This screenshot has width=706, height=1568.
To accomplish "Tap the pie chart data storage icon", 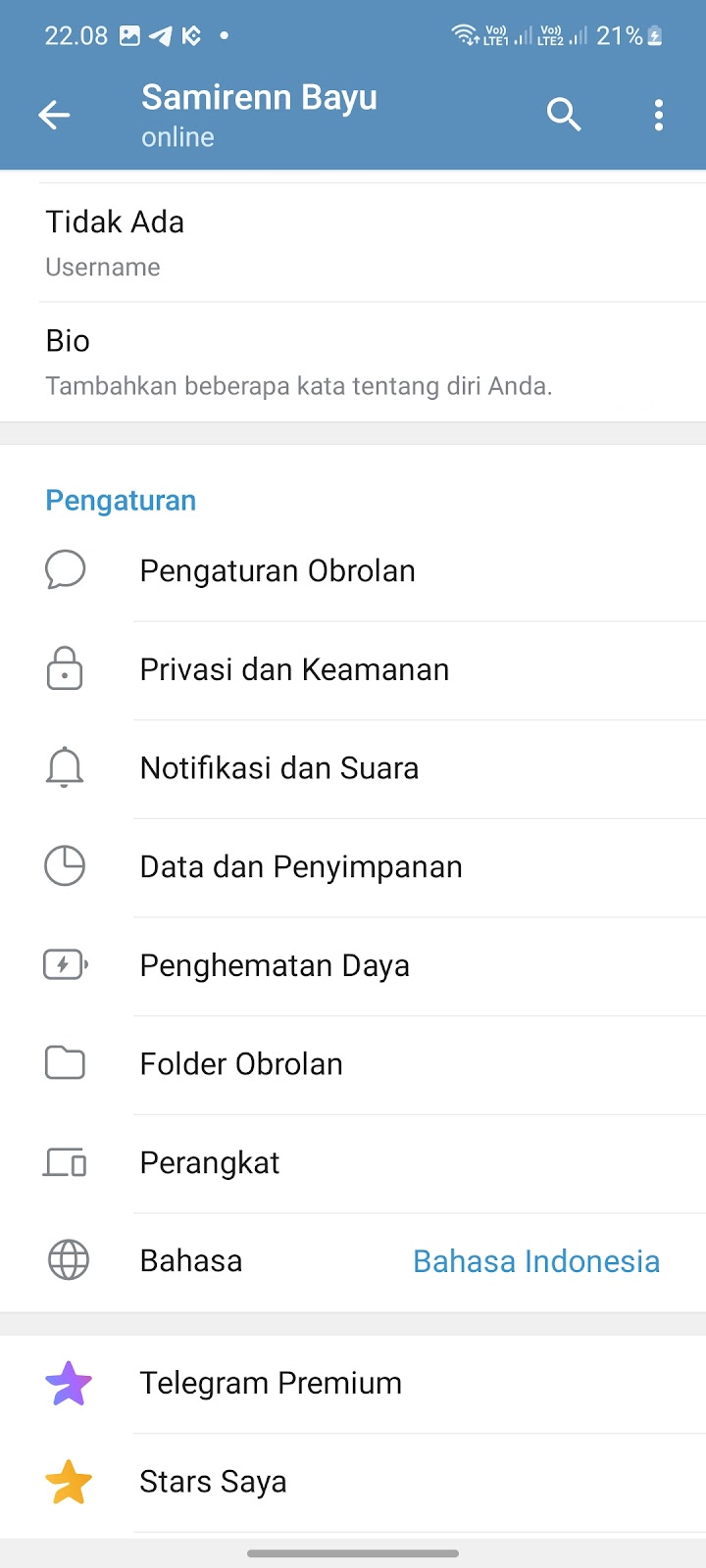I will point(65,866).
